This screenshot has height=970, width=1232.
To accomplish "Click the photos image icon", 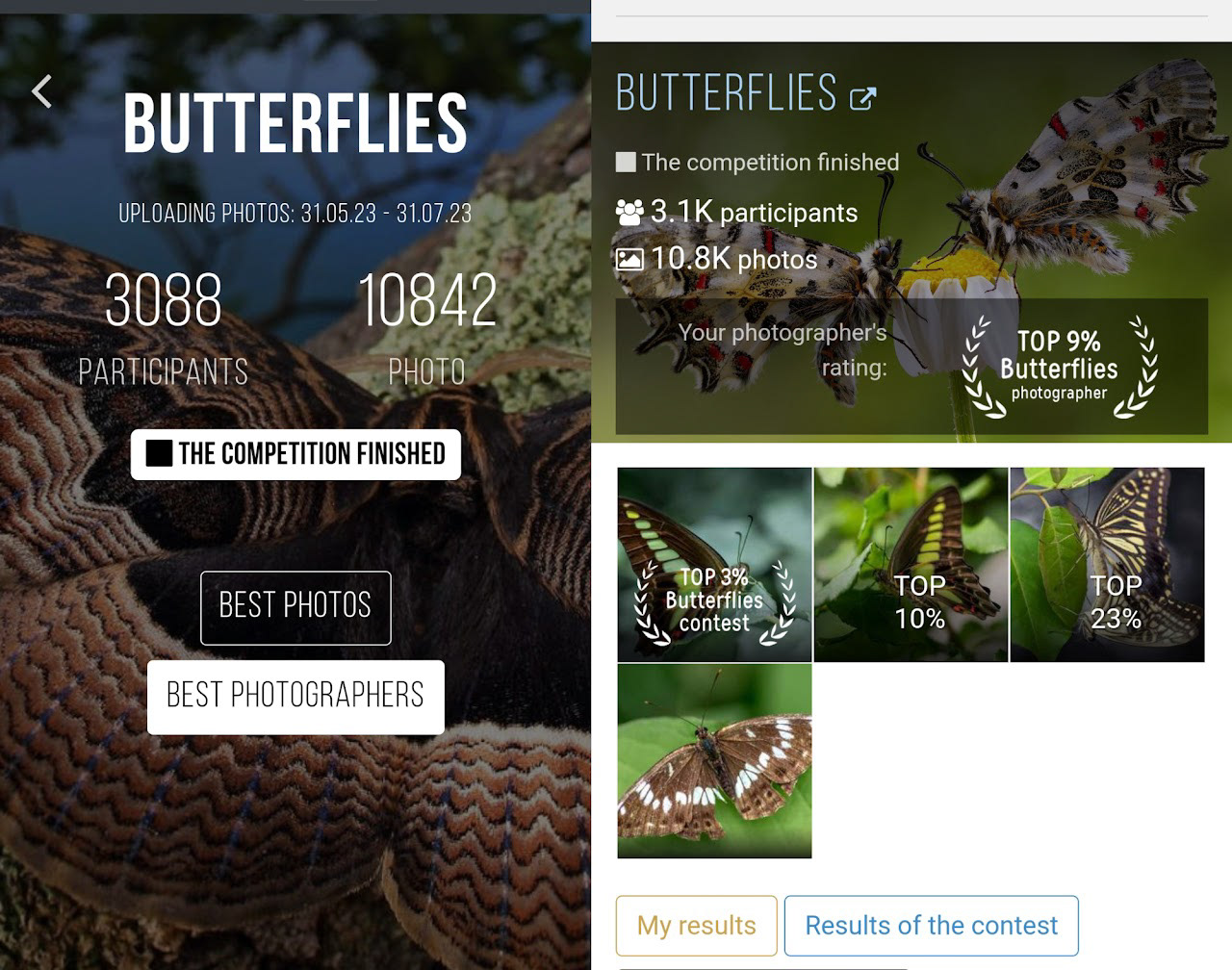I will pyautogui.click(x=629, y=259).
